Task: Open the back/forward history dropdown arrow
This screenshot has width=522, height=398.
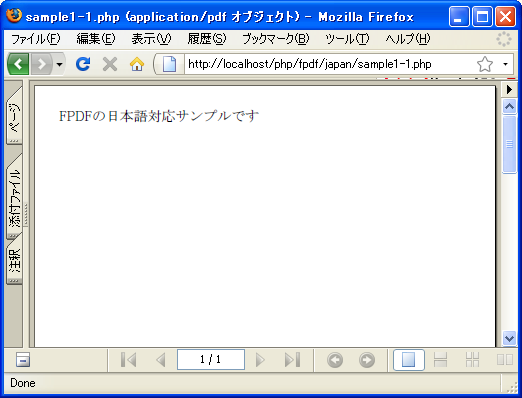Action: [x=59, y=64]
